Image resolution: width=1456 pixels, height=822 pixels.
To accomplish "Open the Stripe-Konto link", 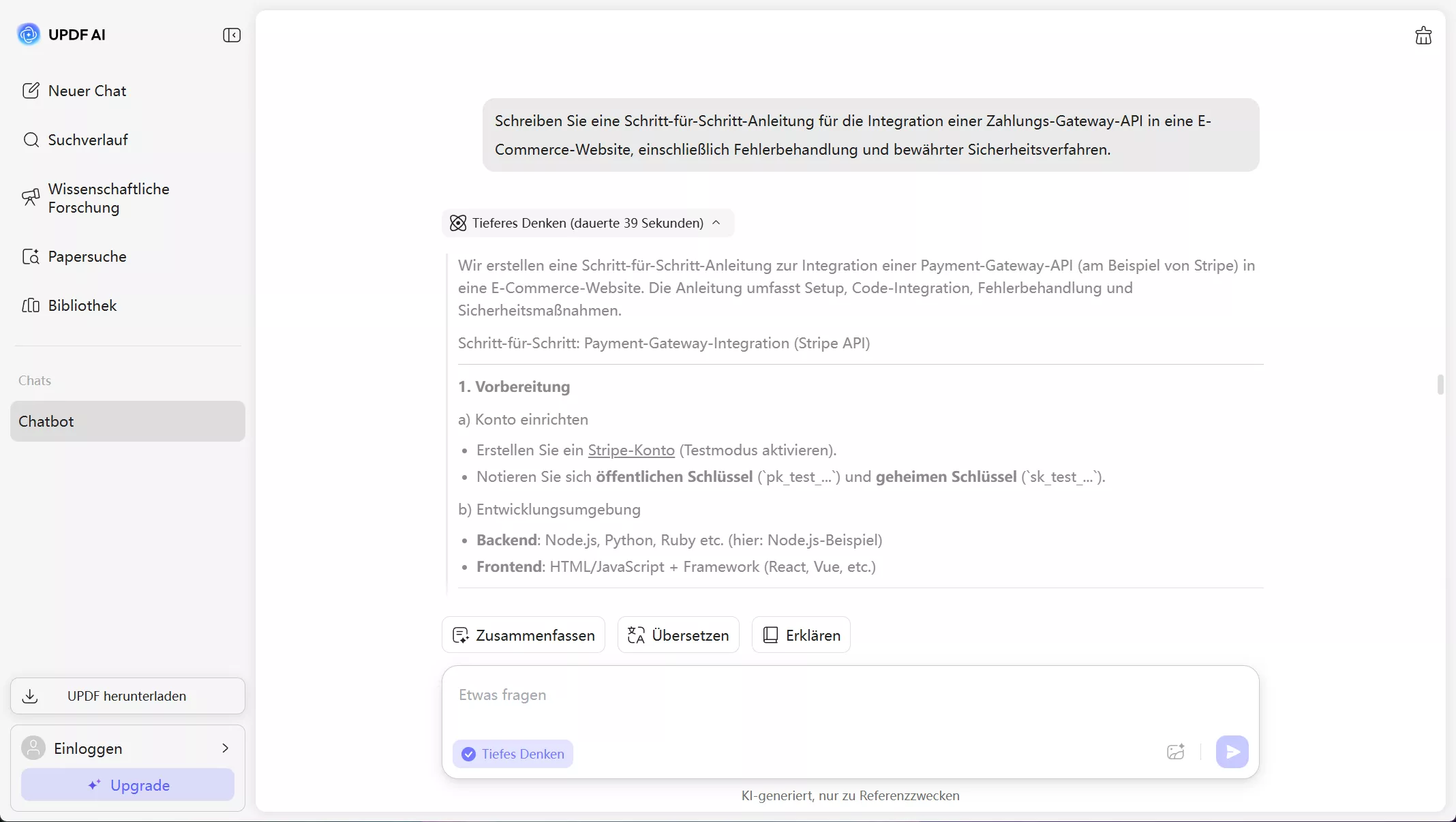I will (629, 450).
